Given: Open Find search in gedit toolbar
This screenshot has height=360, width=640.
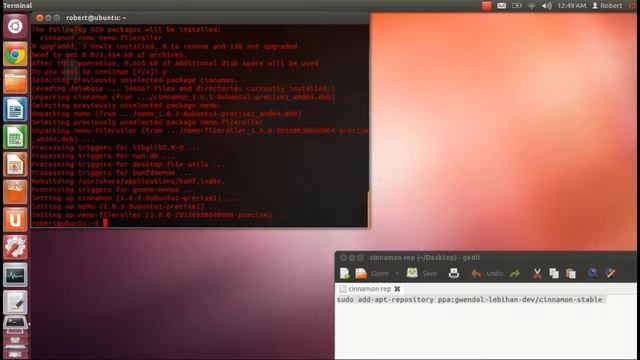Looking at the screenshot, I should pyautogui.click(x=593, y=273).
